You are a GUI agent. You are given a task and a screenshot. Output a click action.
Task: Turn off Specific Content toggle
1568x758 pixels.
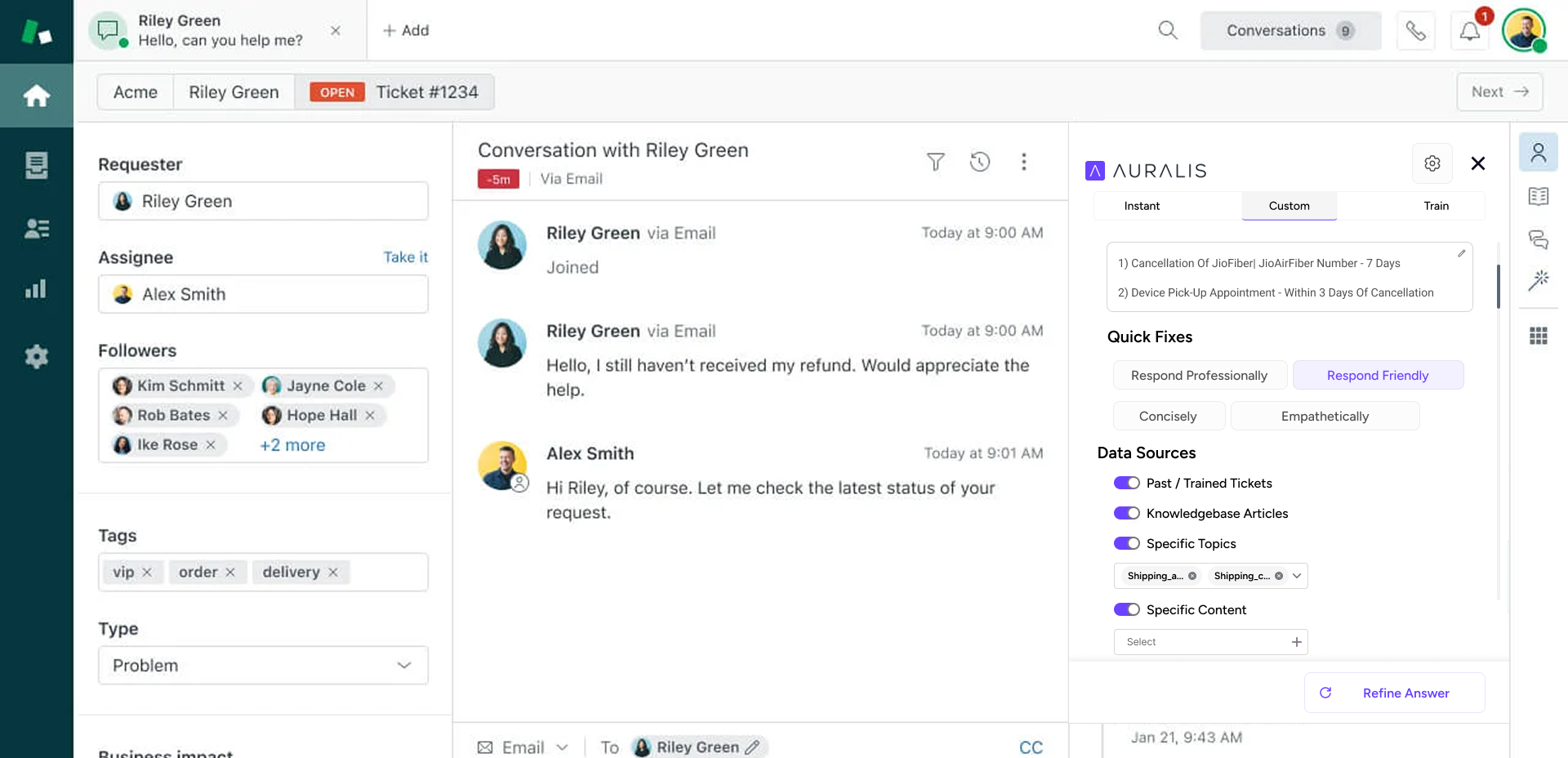click(x=1126, y=610)
